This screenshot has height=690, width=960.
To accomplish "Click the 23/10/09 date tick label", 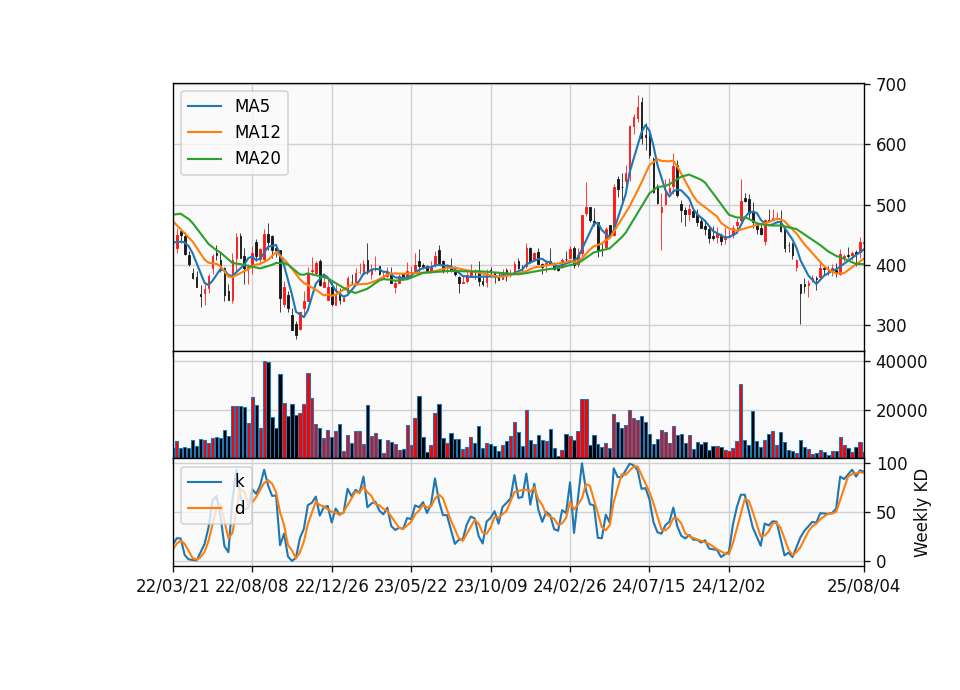I will click(x=490, y=587).
